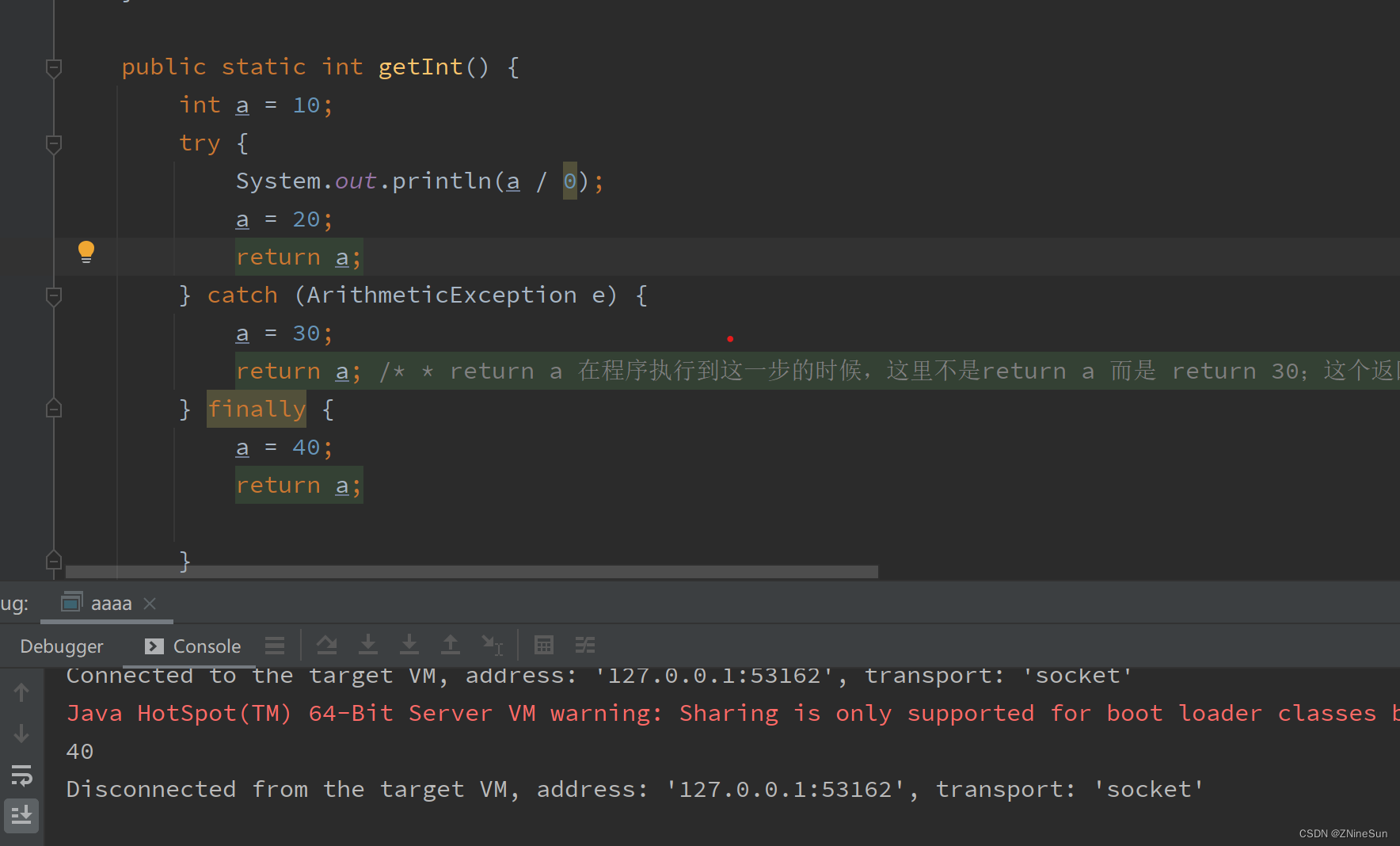
Task: Click fold end marker at method closing brace
Action: click(54, 561)
